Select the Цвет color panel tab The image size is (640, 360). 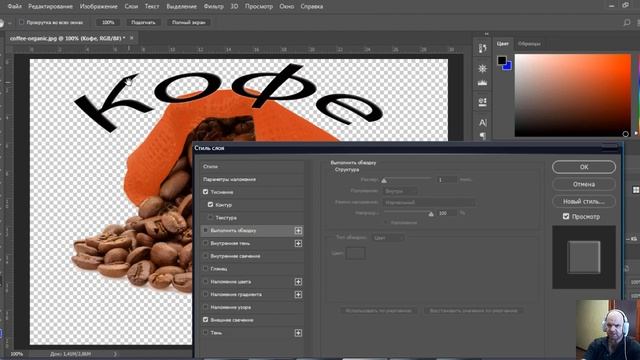(503, 43)
